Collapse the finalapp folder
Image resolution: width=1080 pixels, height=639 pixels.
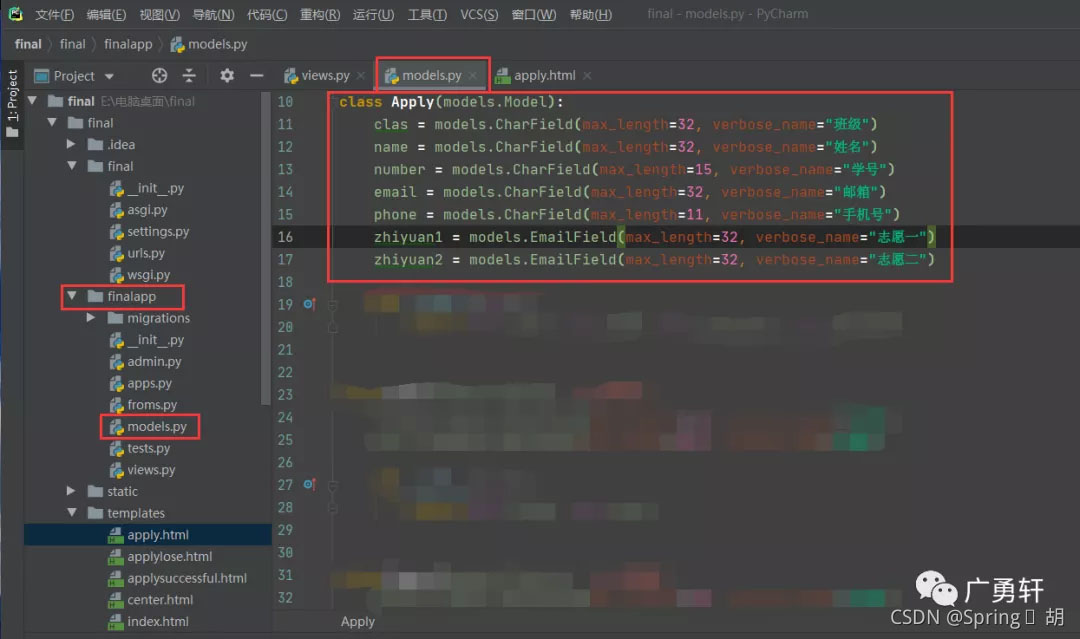[70, 296]
